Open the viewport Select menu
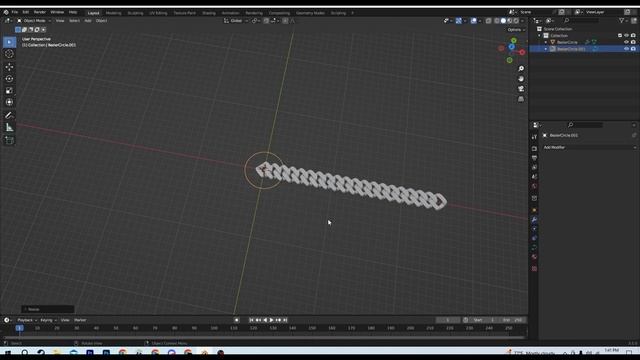The height and width of the screenshot is (360, 640). click(74, 21)
